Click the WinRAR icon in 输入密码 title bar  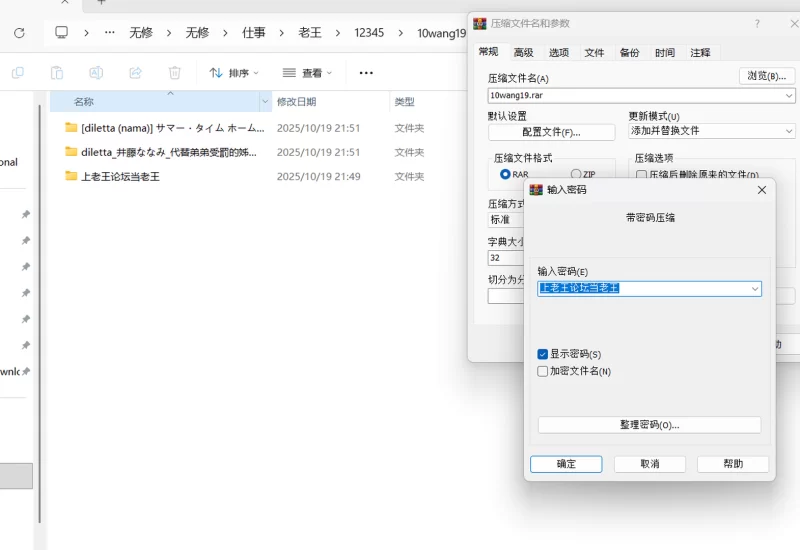pyautogui.click(x=536, y=190)
